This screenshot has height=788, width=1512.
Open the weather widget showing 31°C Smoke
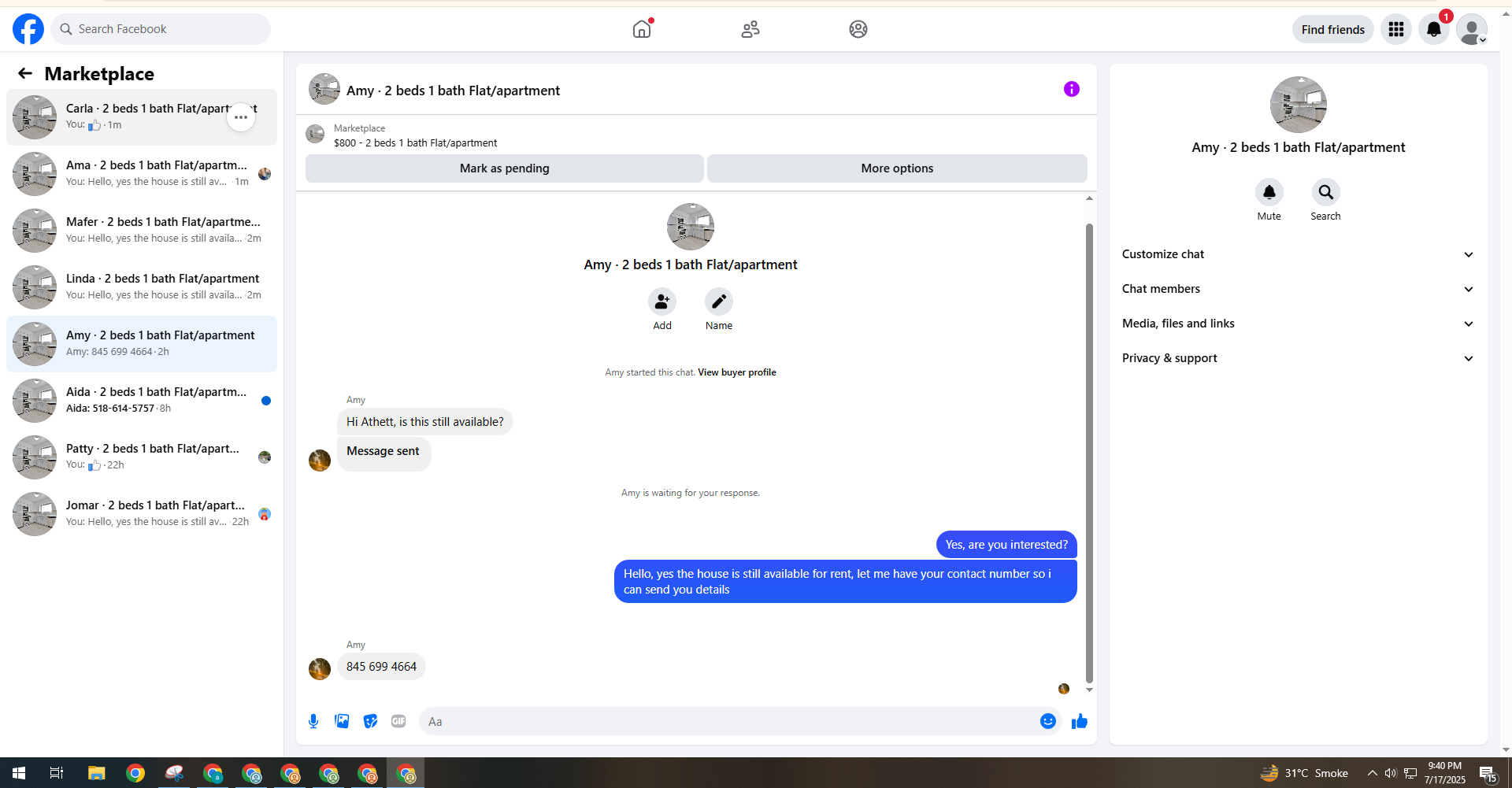(1304, 773)
